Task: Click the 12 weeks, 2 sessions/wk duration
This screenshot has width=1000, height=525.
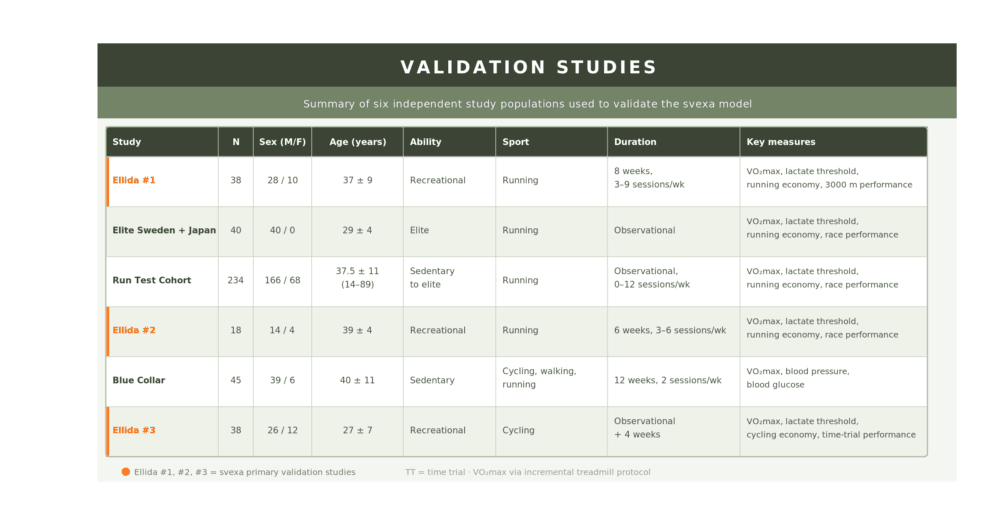Action: click(x=668, y=380)
